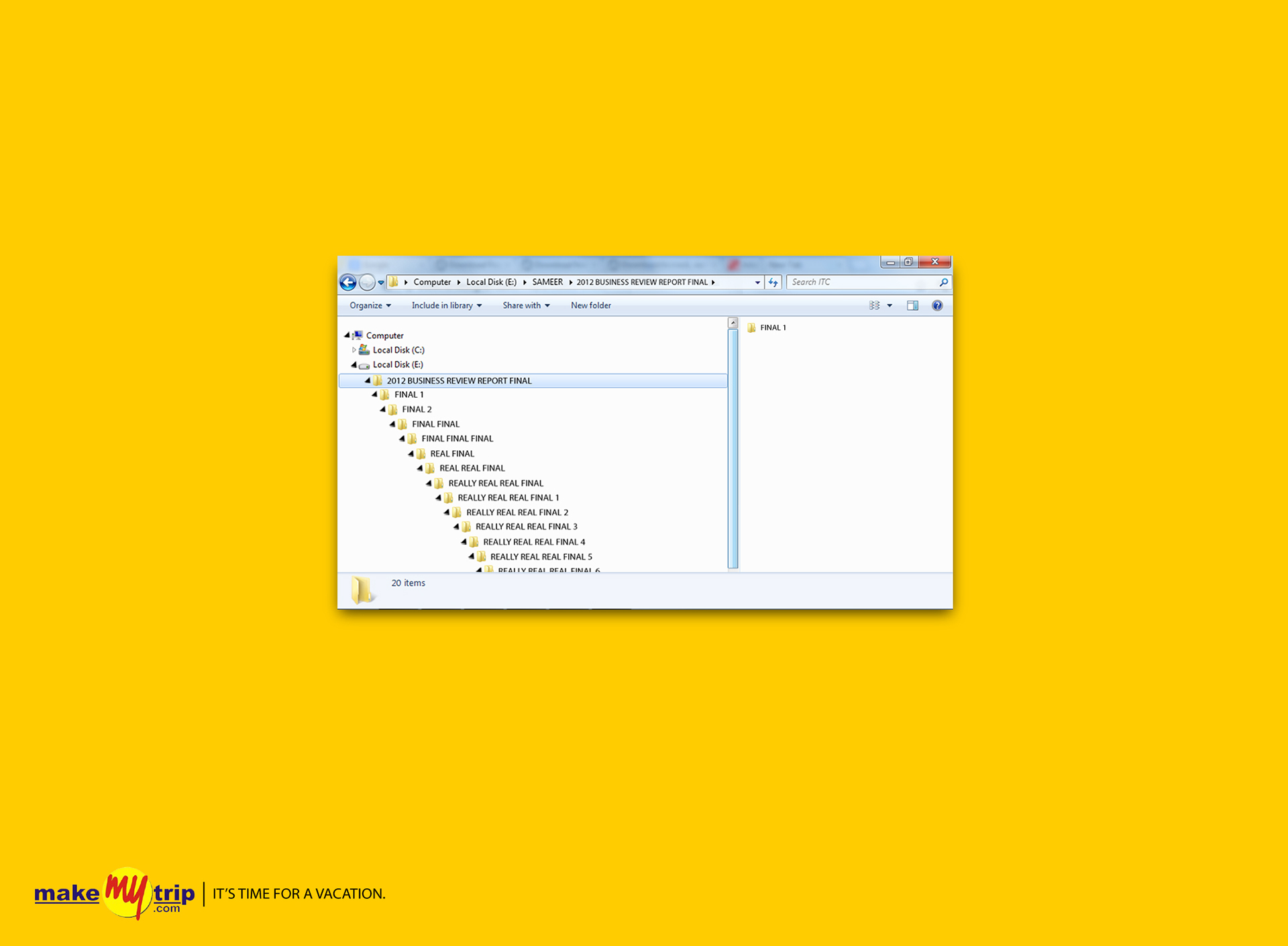Open the Share with menu
The width and height of the screenshot is (1288, 946).
point(527,306)
